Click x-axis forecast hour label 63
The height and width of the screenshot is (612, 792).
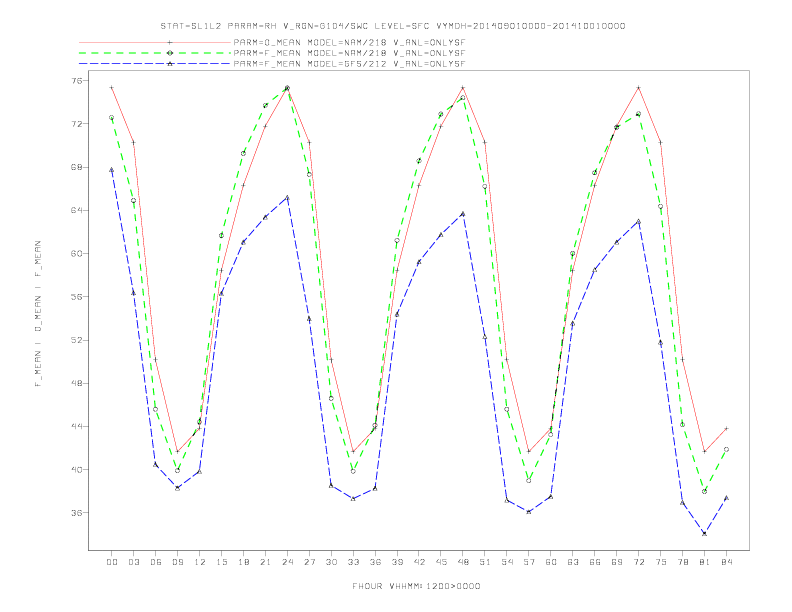point(573,562)
